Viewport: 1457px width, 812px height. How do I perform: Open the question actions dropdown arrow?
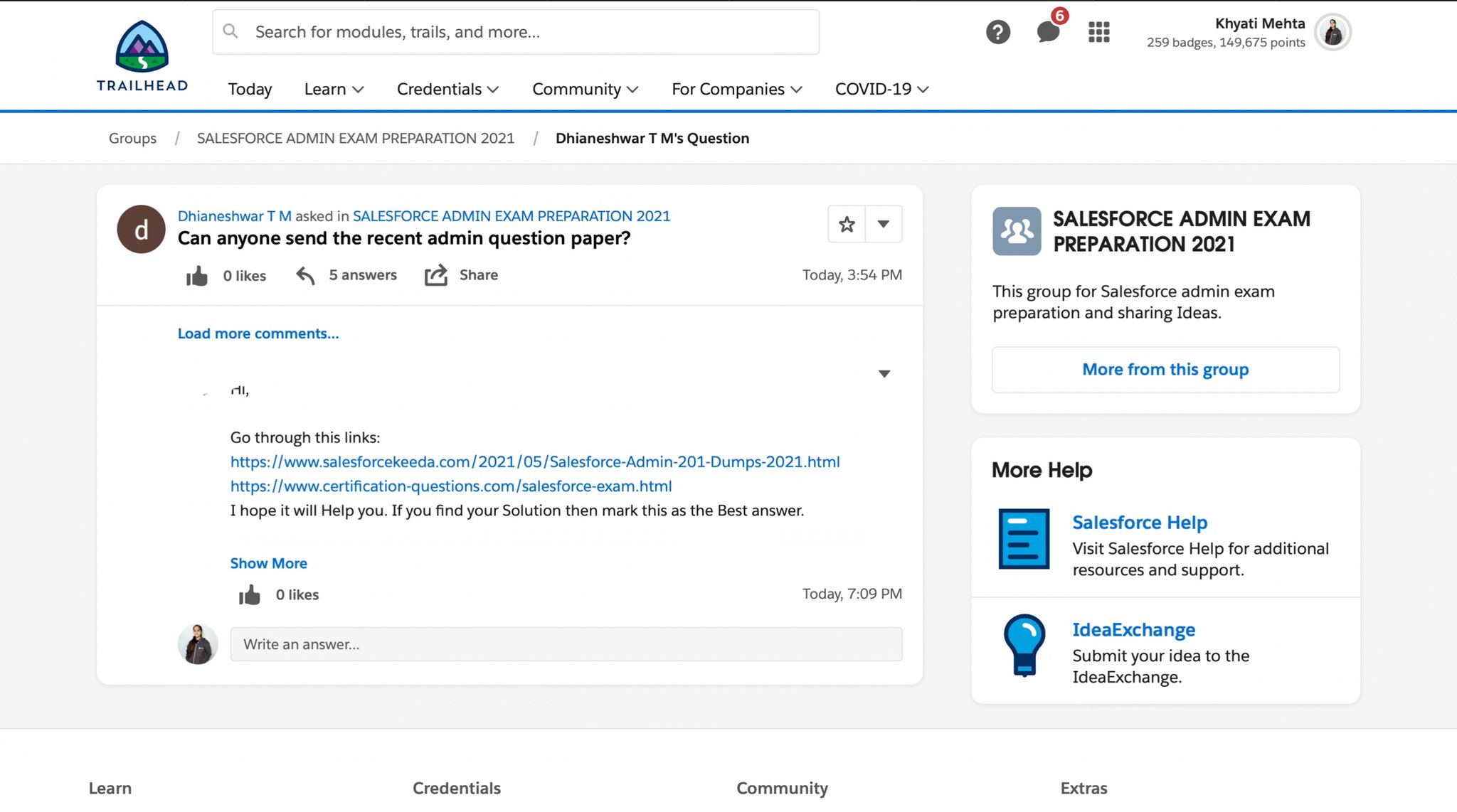tap(884, 225)
